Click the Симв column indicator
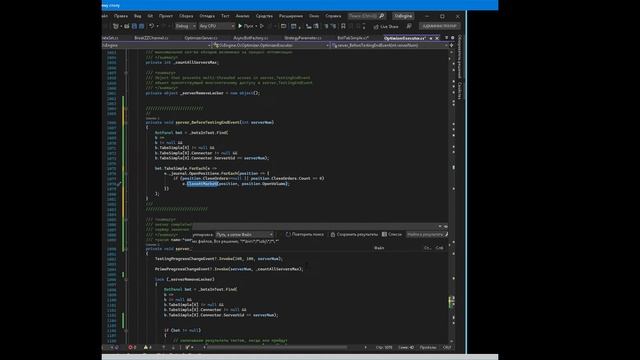The image size is (640, 360). [406, 347]
